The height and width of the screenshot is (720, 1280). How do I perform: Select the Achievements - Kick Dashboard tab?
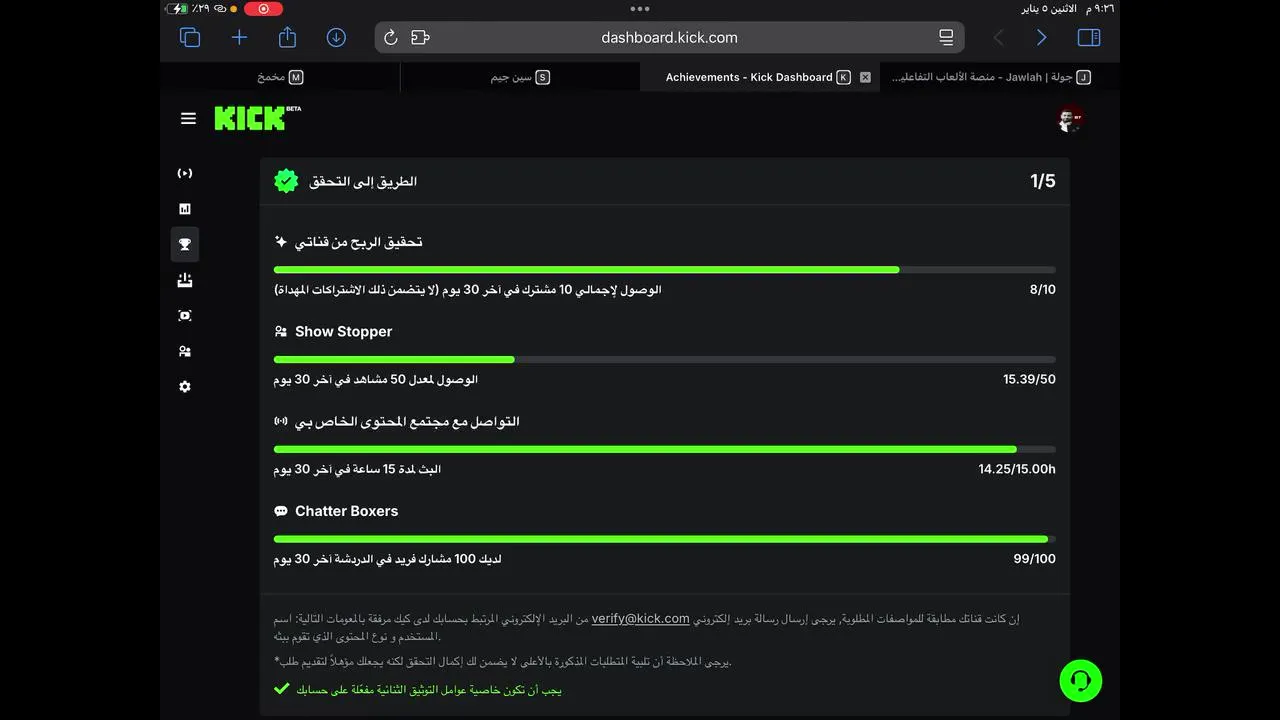coord(759,77)
